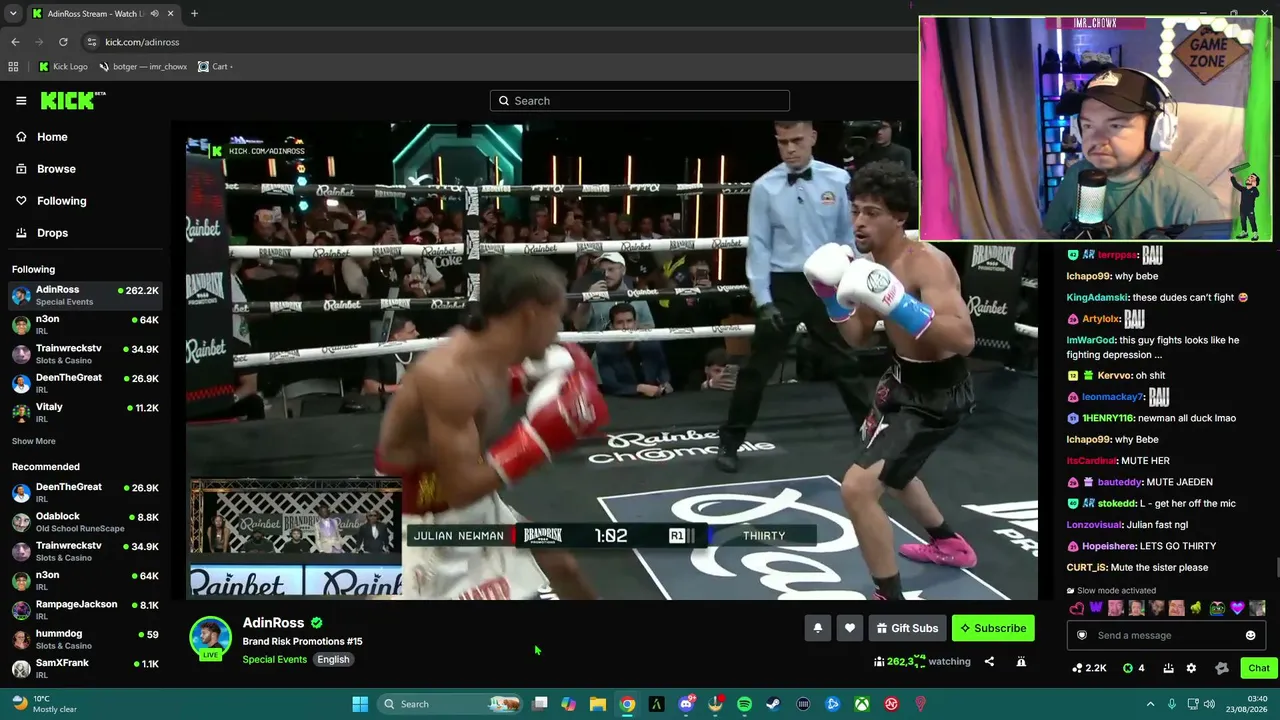Viewport: 1280px width, 720px height.
Task: Click the English language tag
Action: [333, 660]
